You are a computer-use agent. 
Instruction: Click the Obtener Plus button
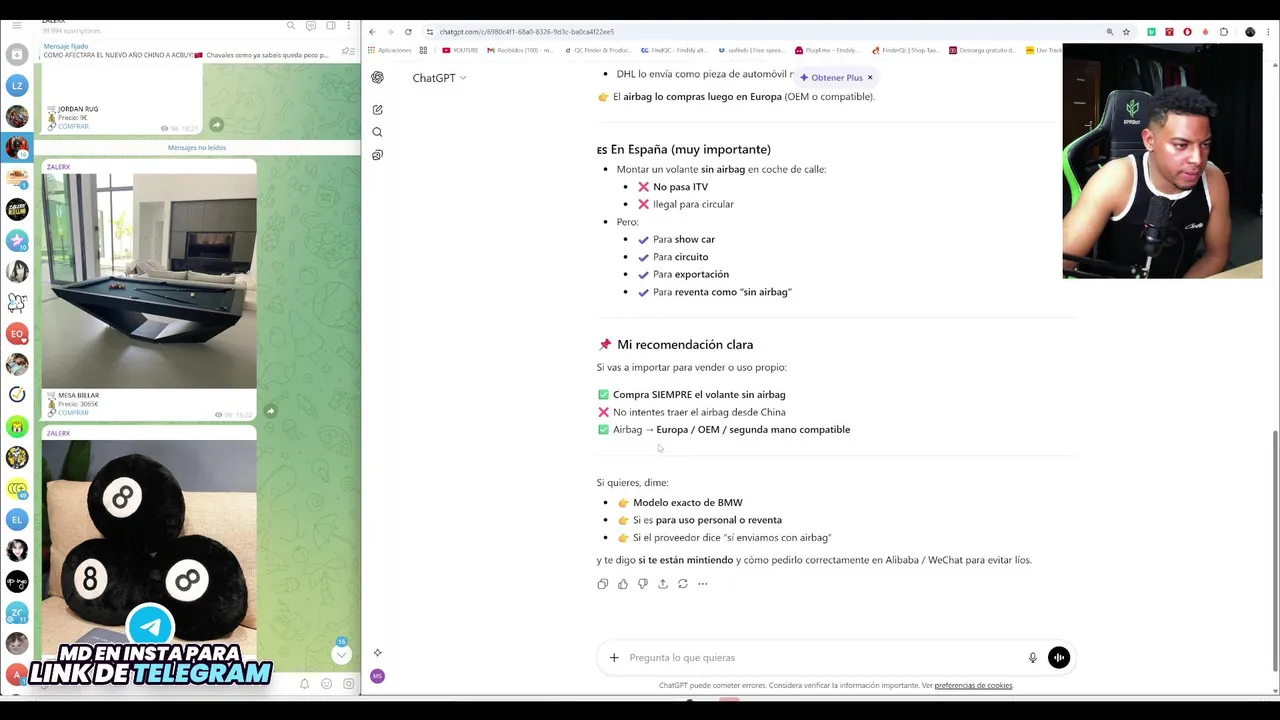coord(832,77)
